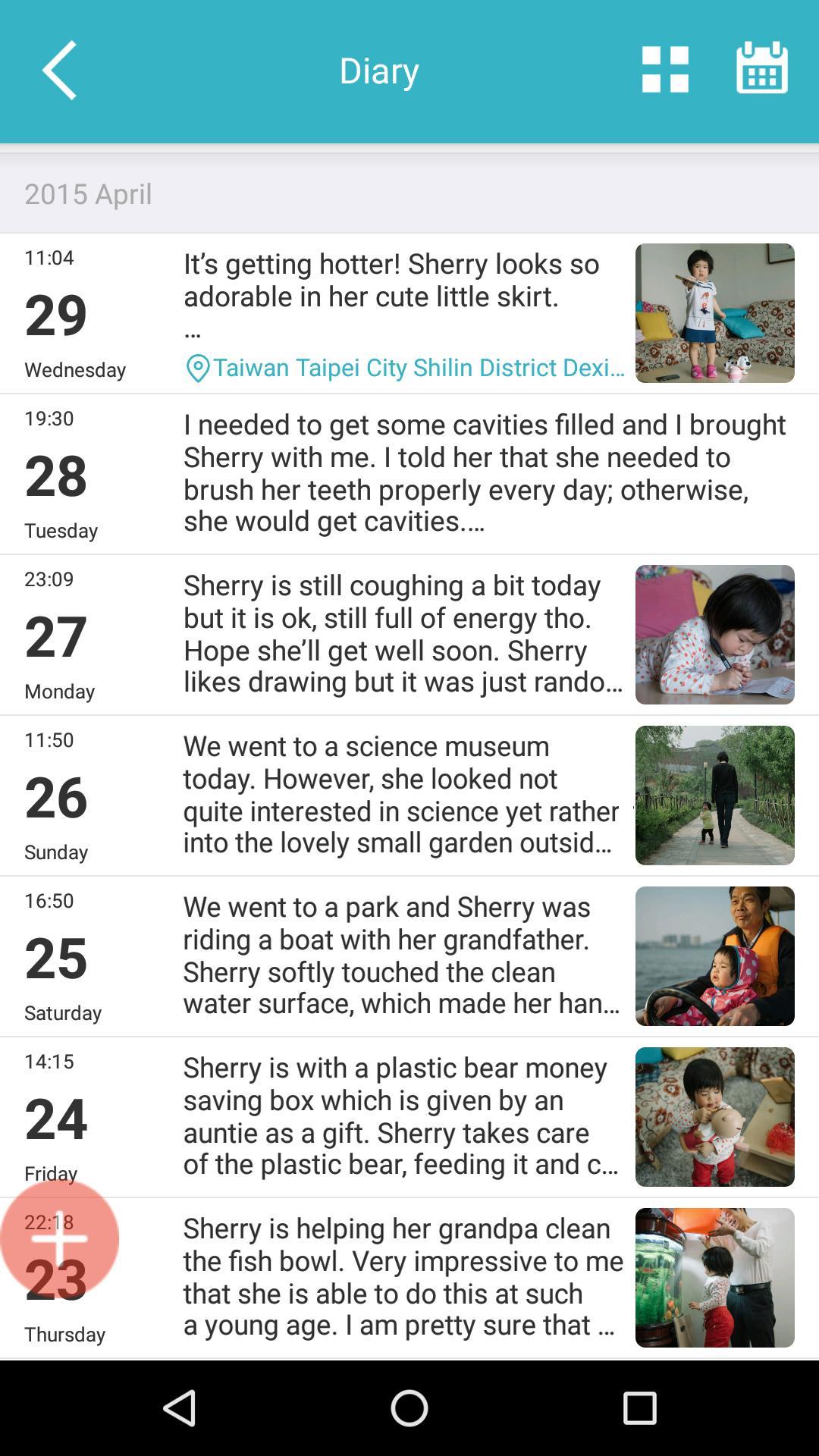This screenshot has height=1456, width=819.
Task: Open photo of Sherry drawing
Action: (x=715, y=635)
